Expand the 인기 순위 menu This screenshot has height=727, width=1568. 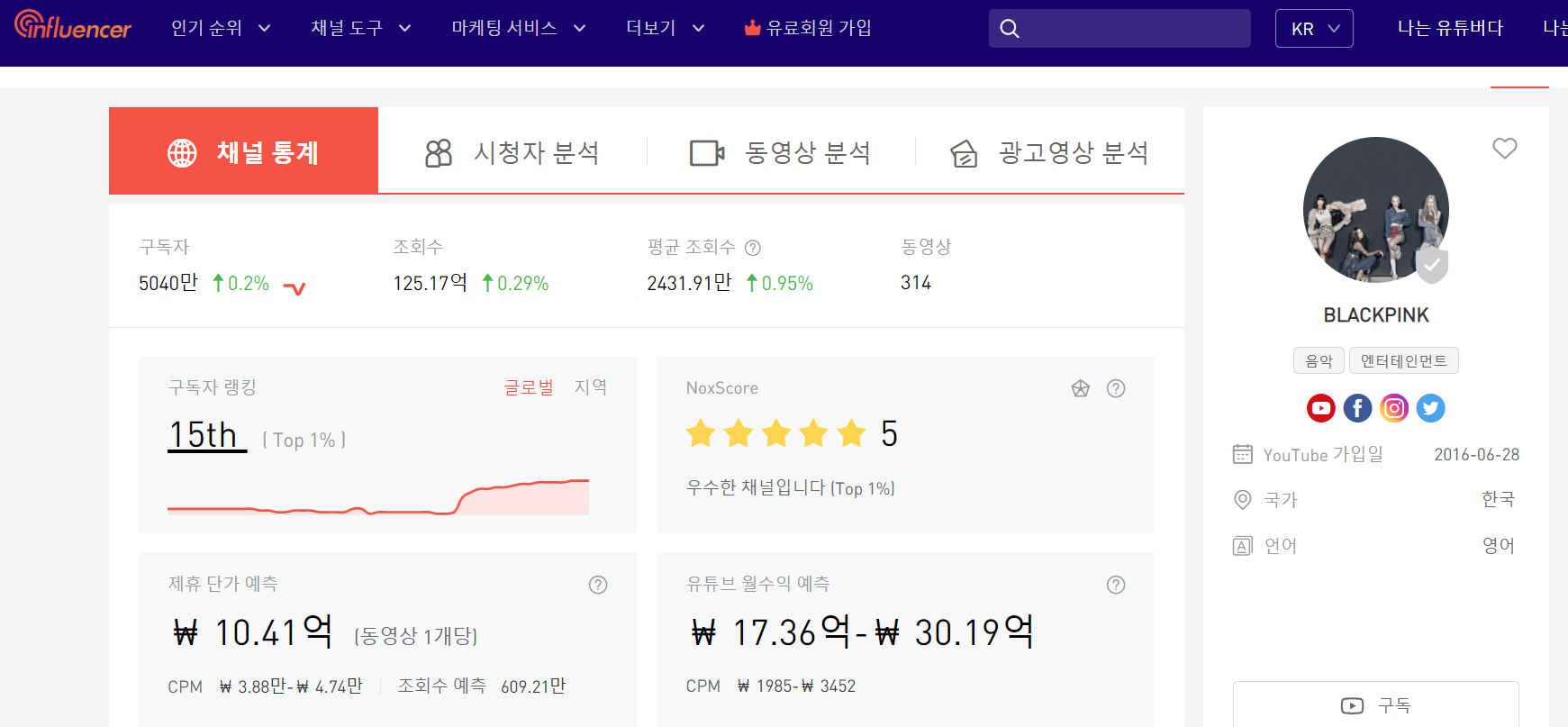pyautogui.click(x=221, y=28)
